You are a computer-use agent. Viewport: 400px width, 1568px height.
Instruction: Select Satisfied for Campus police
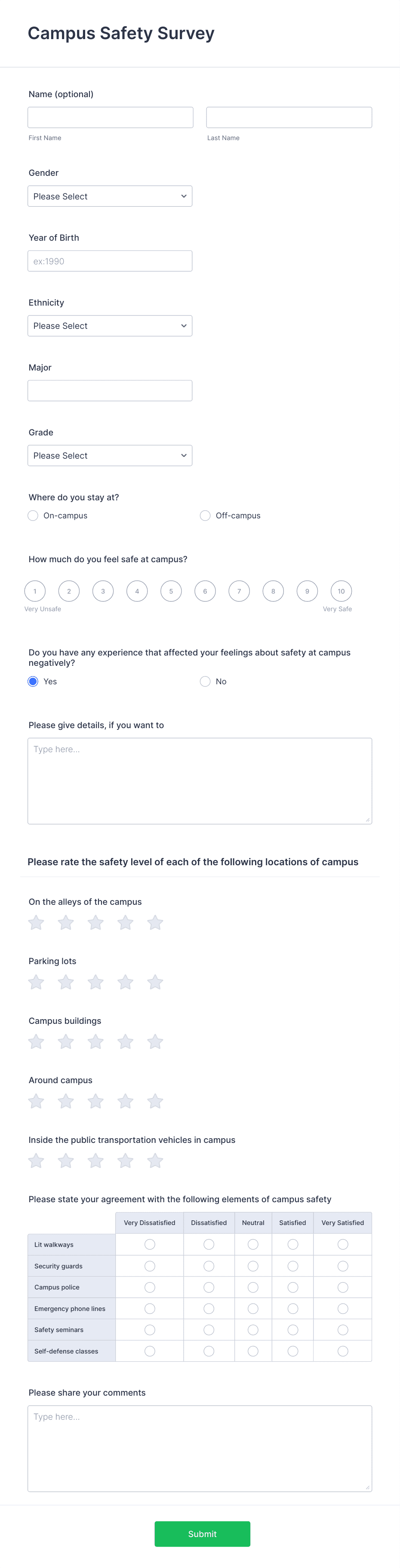[292, 1287]
